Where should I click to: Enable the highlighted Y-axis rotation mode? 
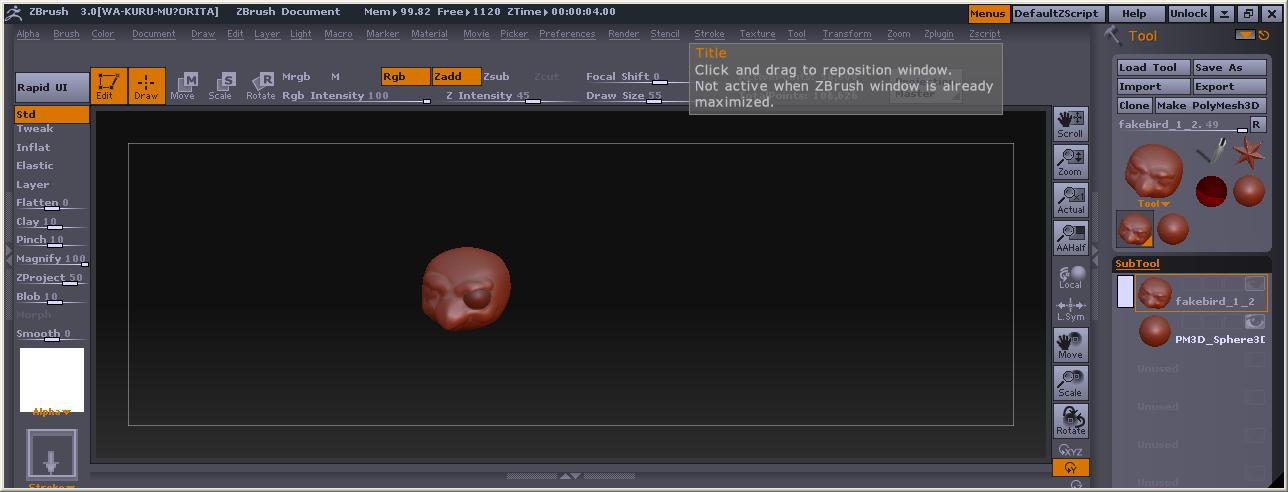click(1070, 468)
